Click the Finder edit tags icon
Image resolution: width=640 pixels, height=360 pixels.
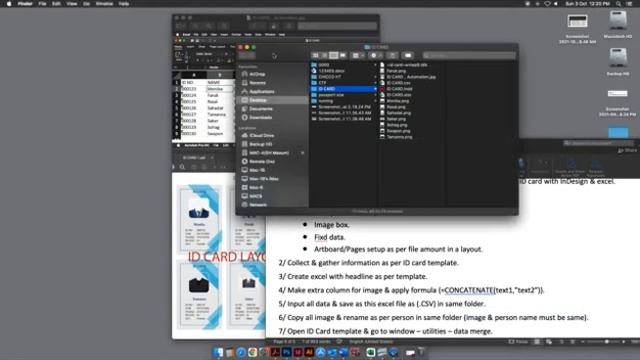click(x=408, y=56)
